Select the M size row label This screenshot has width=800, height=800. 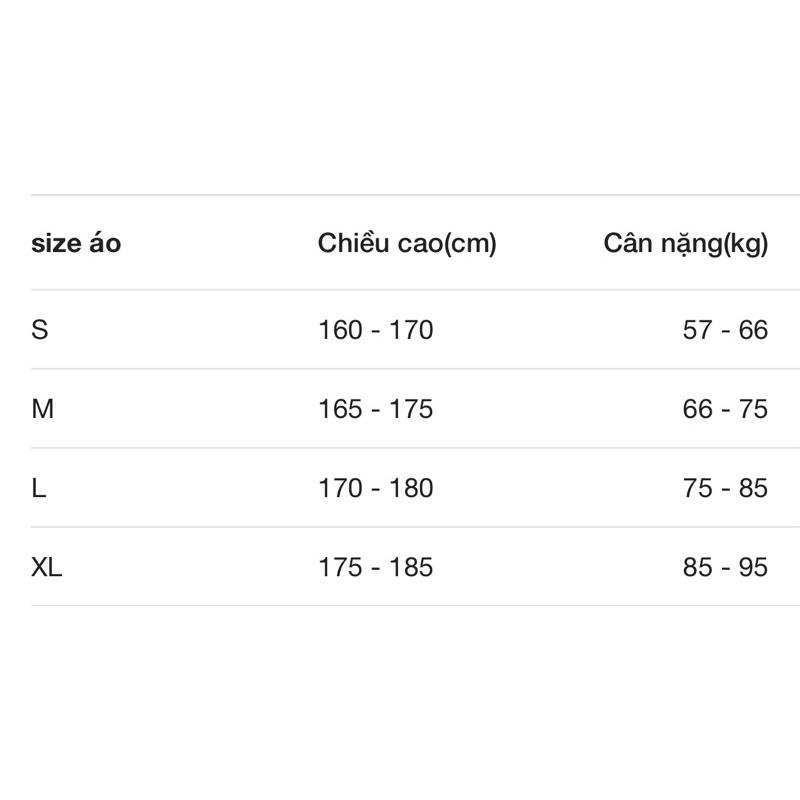point(43,408)
